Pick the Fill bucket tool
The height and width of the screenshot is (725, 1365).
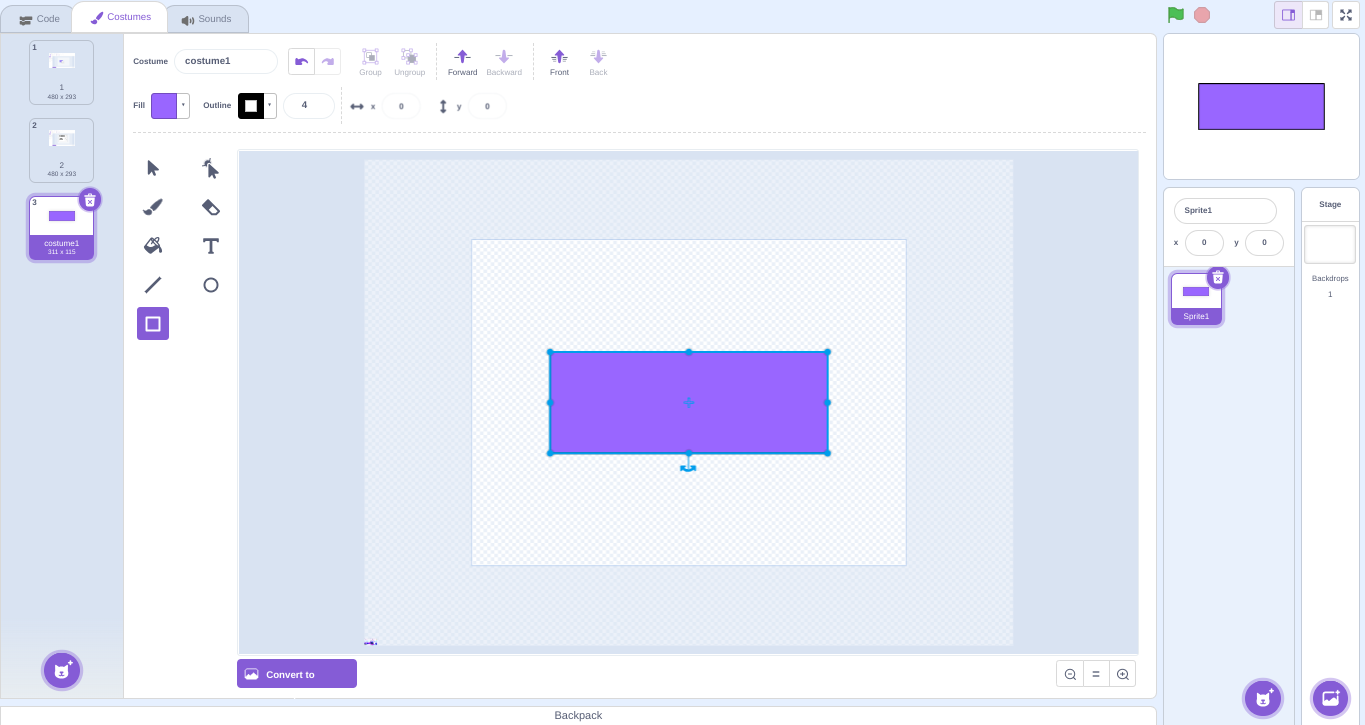pyautogui.click(x=153, y=246)
